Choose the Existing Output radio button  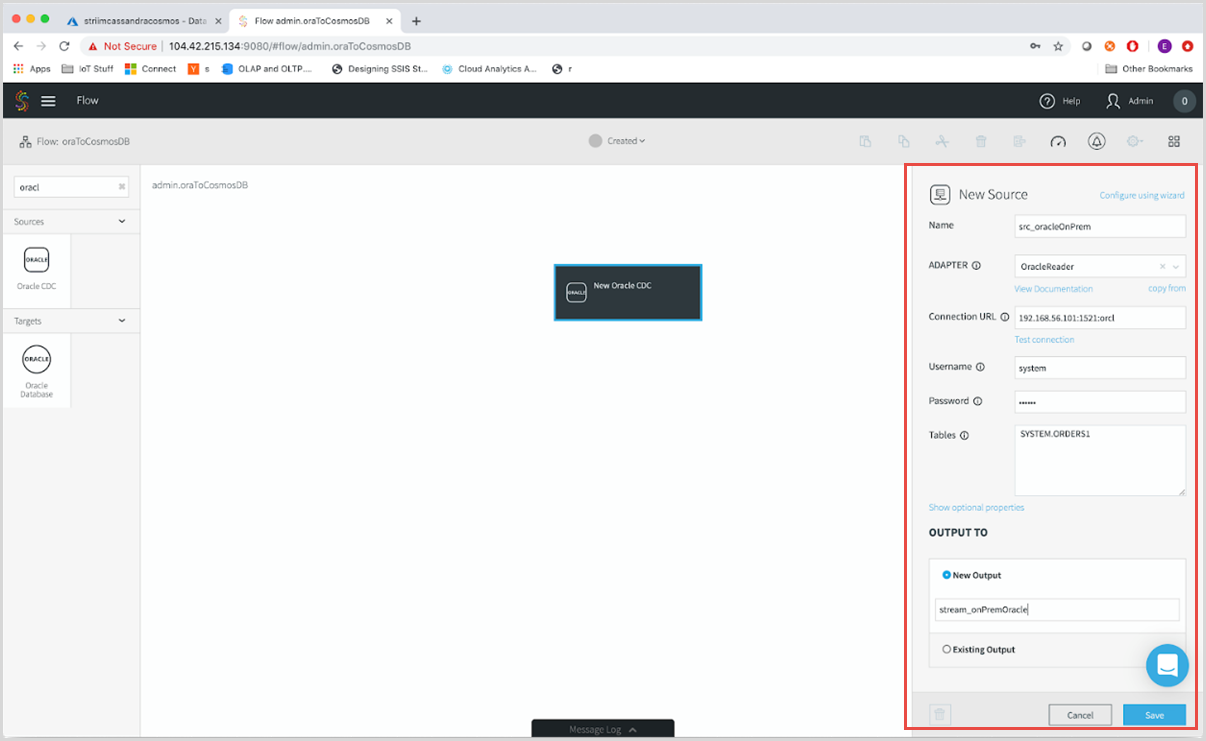(x=946, y=649)
